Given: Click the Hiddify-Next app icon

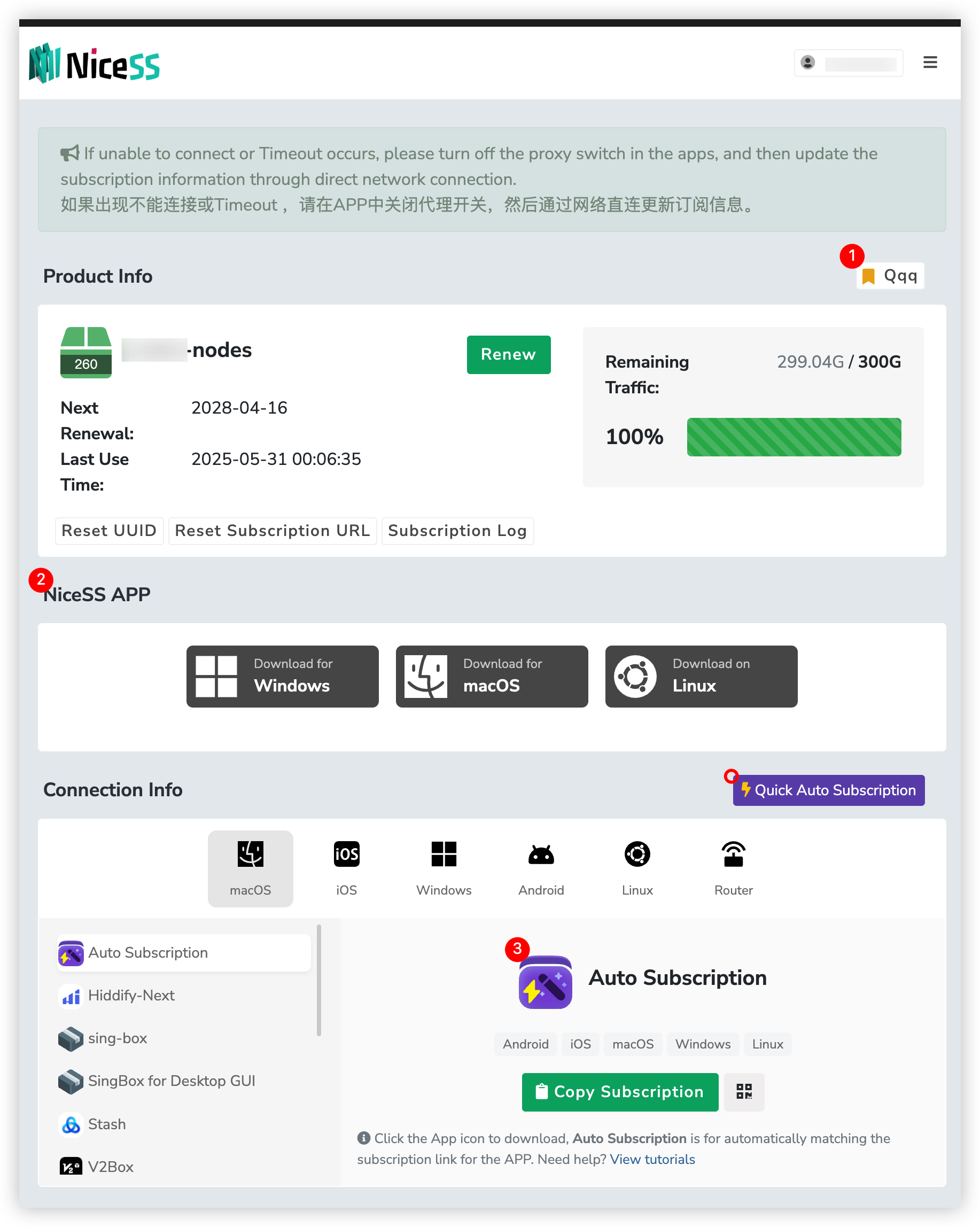Looking at the screenshot, I should coord(71,996).
